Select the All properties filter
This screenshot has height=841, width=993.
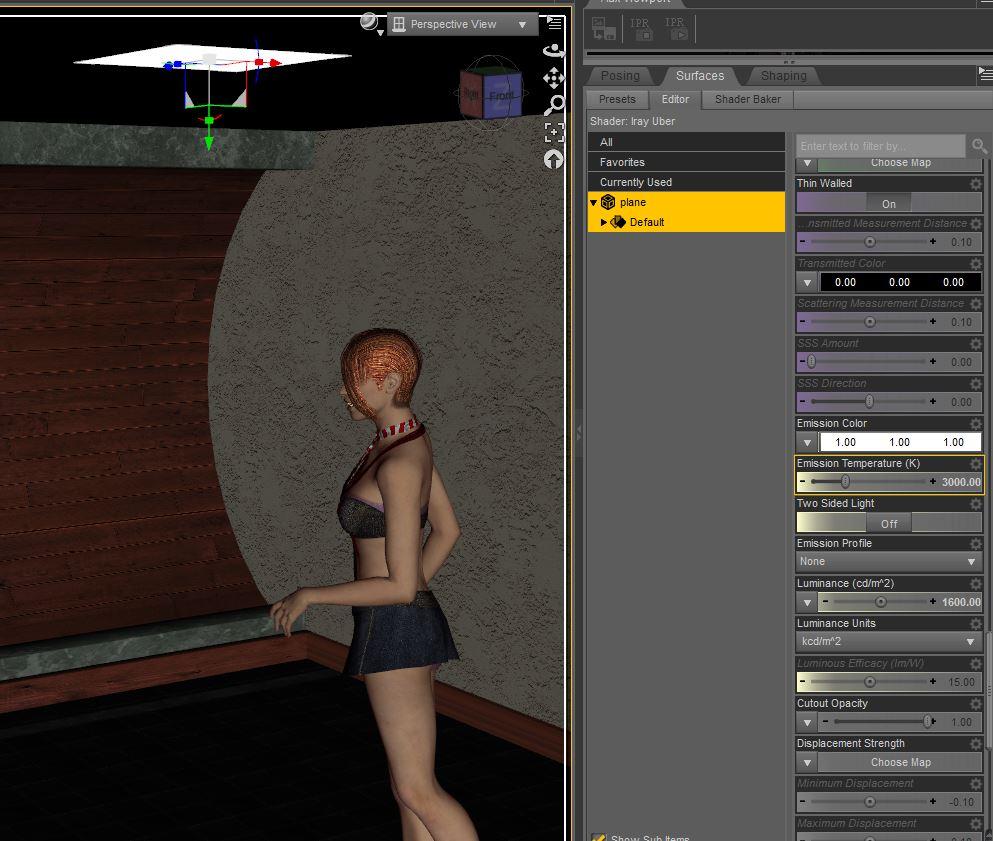click(x=686, y=142)
